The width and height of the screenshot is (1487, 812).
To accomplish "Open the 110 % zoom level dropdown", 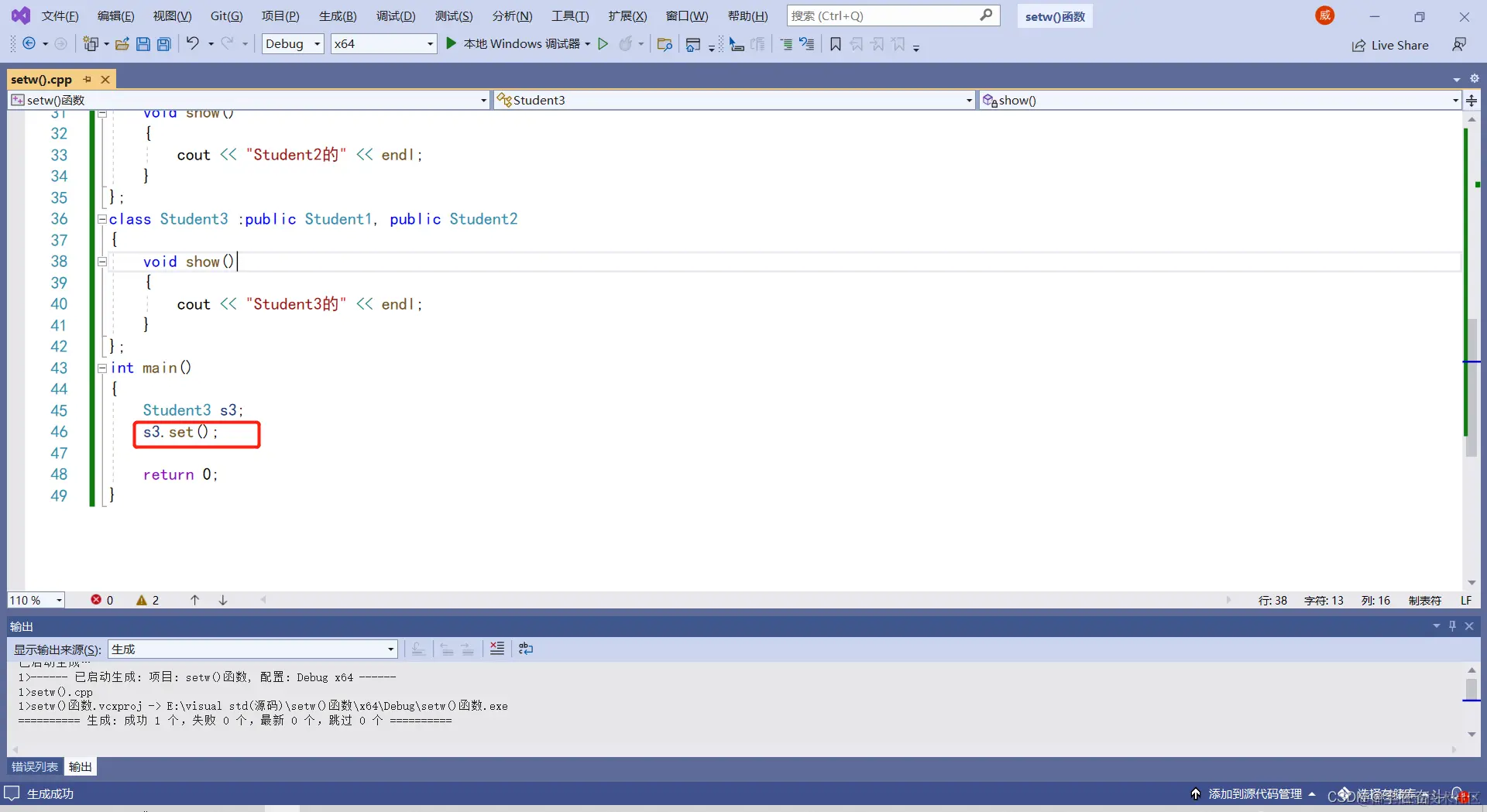I will point(36,600).
